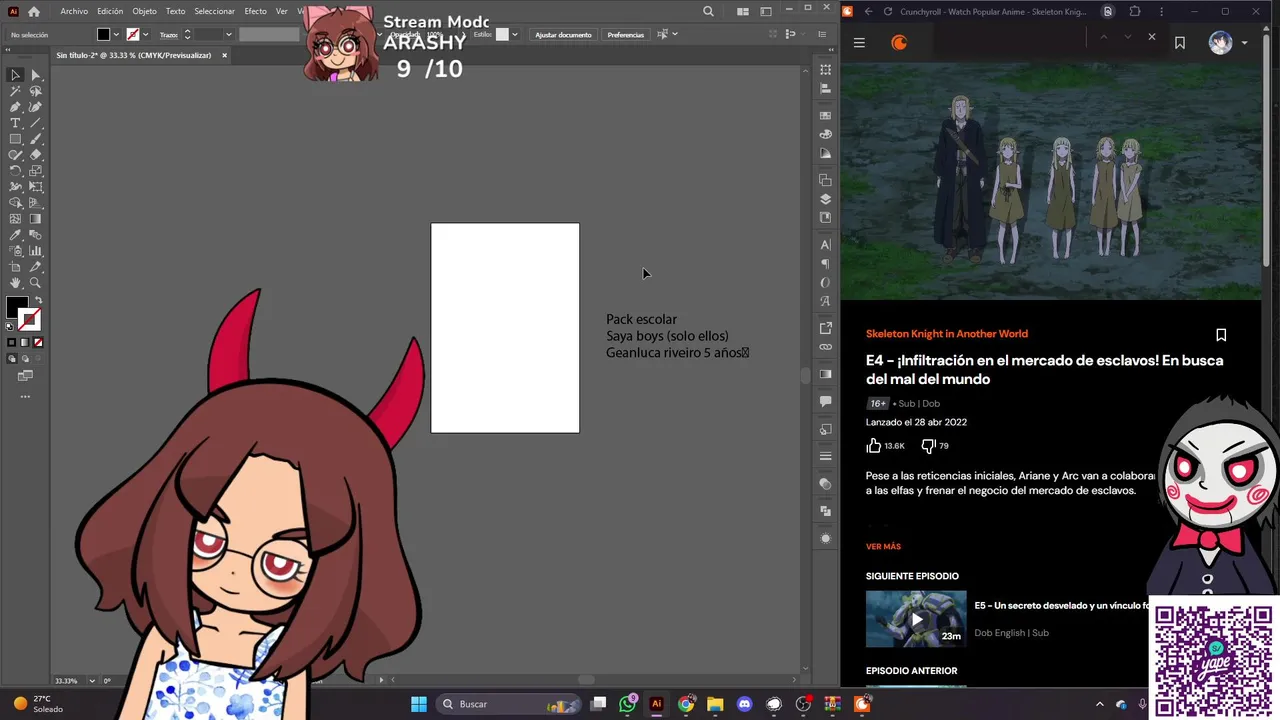
Task: Open Skeleton Knight in Another World link
Action: click(x=946, y=334)
